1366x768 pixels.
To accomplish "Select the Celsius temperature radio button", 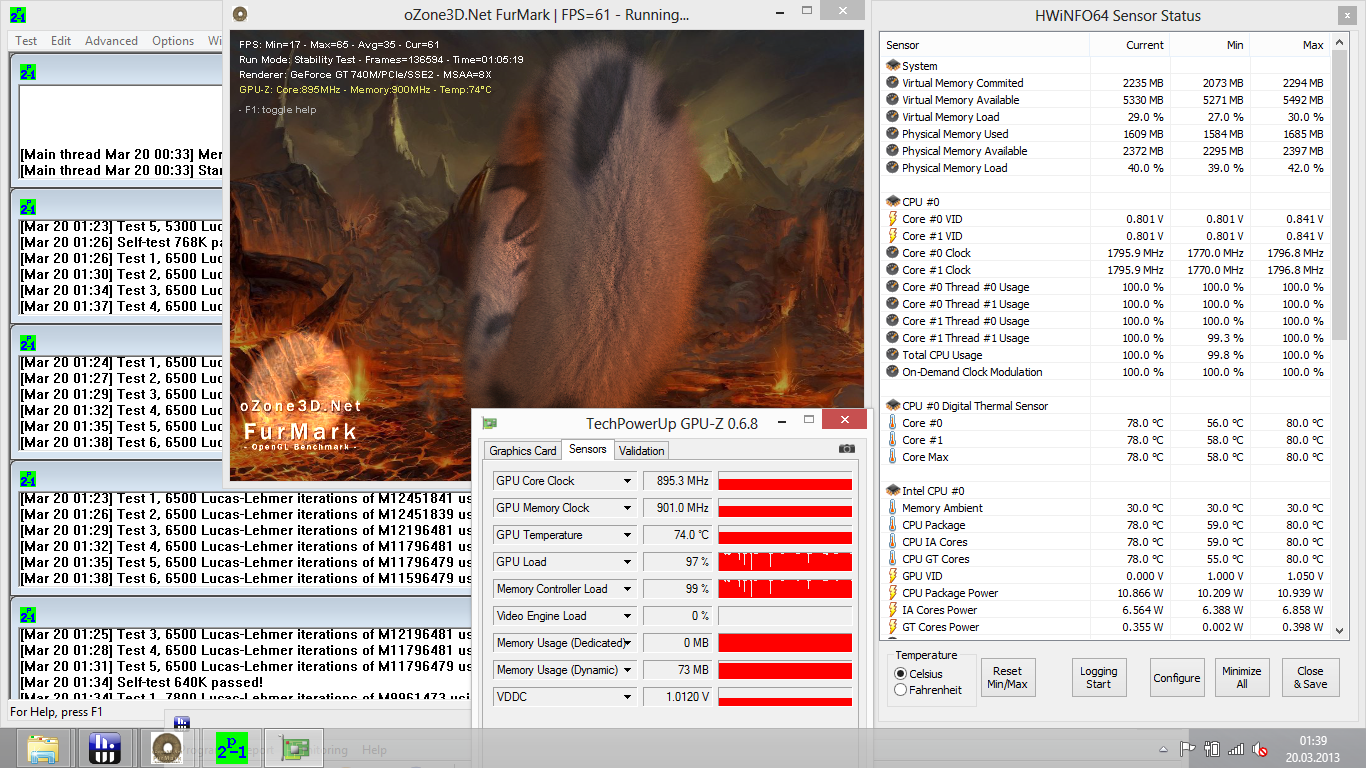I will (901, 674).
